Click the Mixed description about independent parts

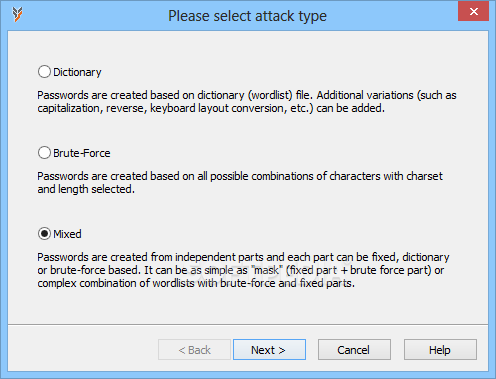243,270
